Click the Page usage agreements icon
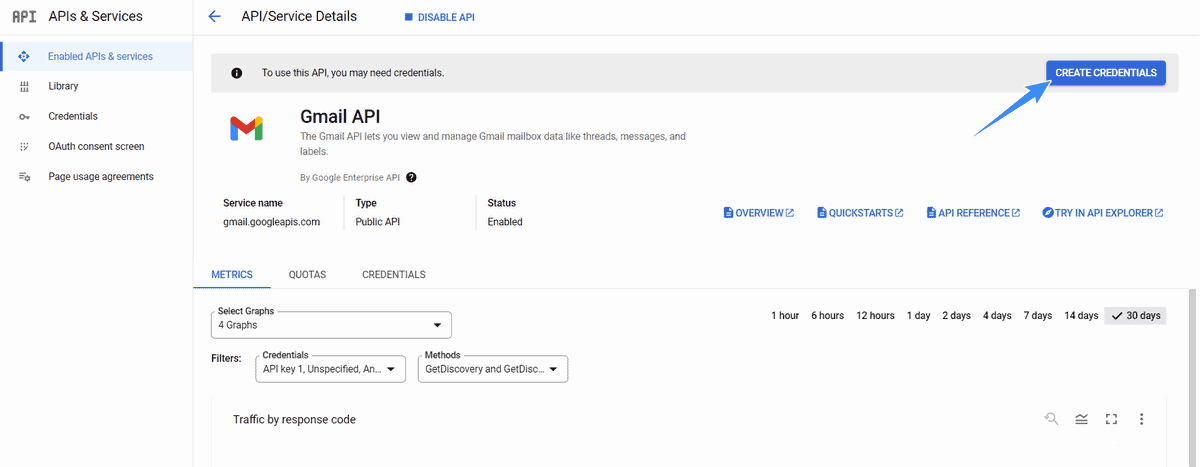The width and height of the screenshot is (1200, 467). 24,177
